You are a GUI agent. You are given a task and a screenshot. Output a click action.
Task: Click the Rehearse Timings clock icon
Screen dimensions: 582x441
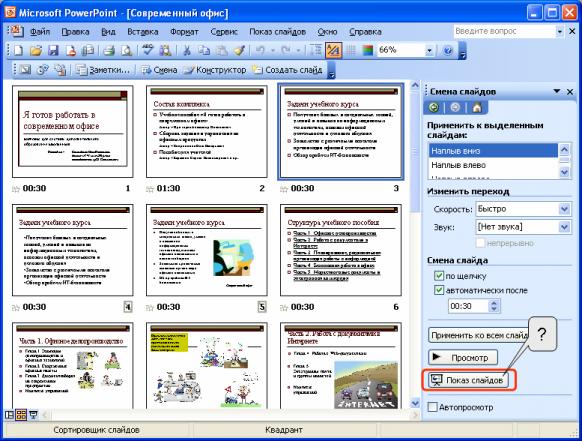[x=42, y=69]
